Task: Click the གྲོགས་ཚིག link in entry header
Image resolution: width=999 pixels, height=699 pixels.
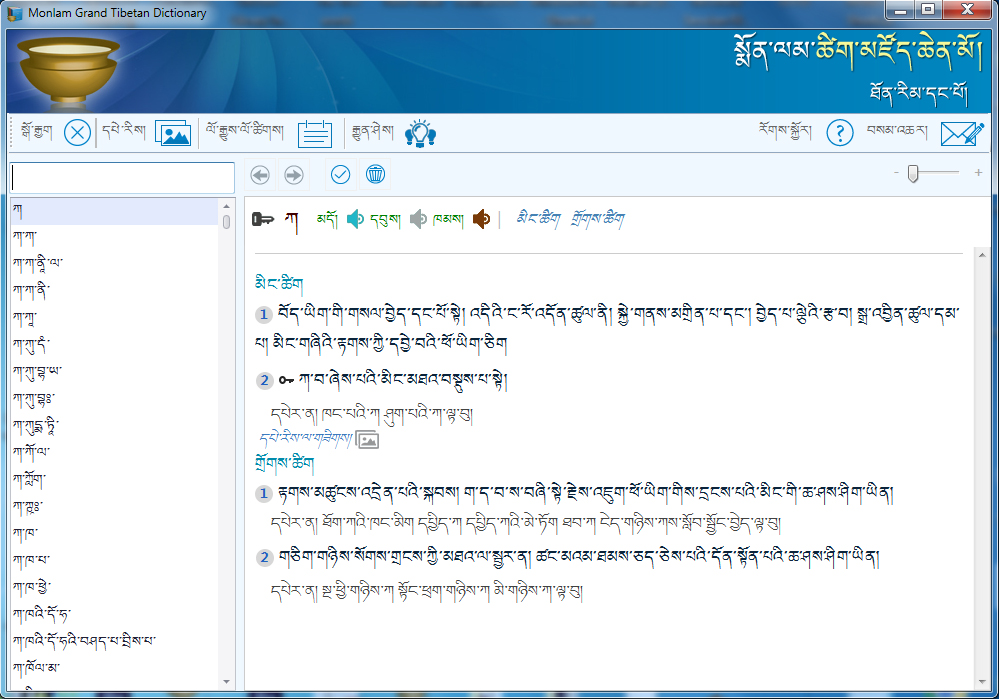Action: [x=598, y=219]
